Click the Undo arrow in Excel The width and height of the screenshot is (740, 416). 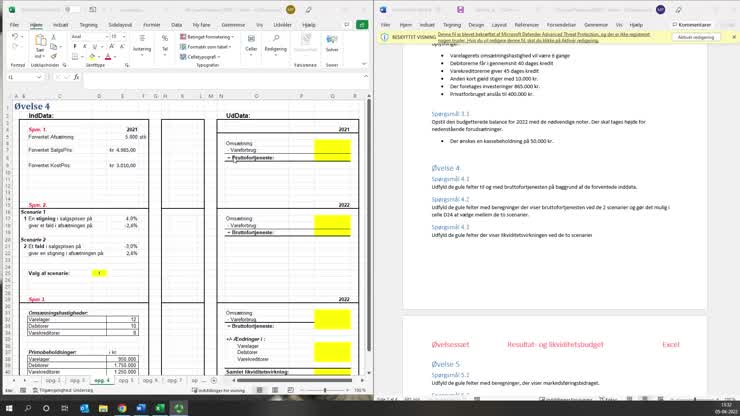pos(15,36)
